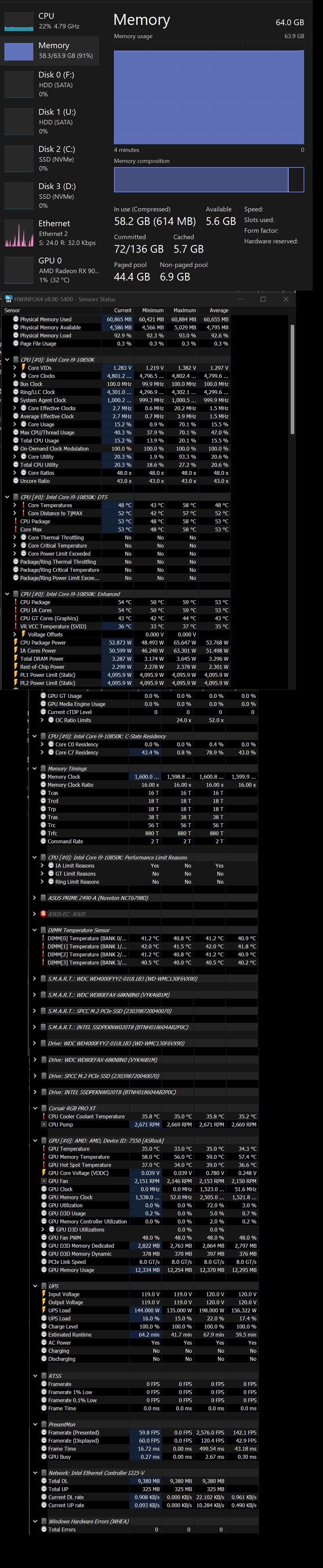Viewport: 323px width, 1568px height.
Task: Click the thermometer icon beside Core Temperatures
Action: click(x=23, y=505)
